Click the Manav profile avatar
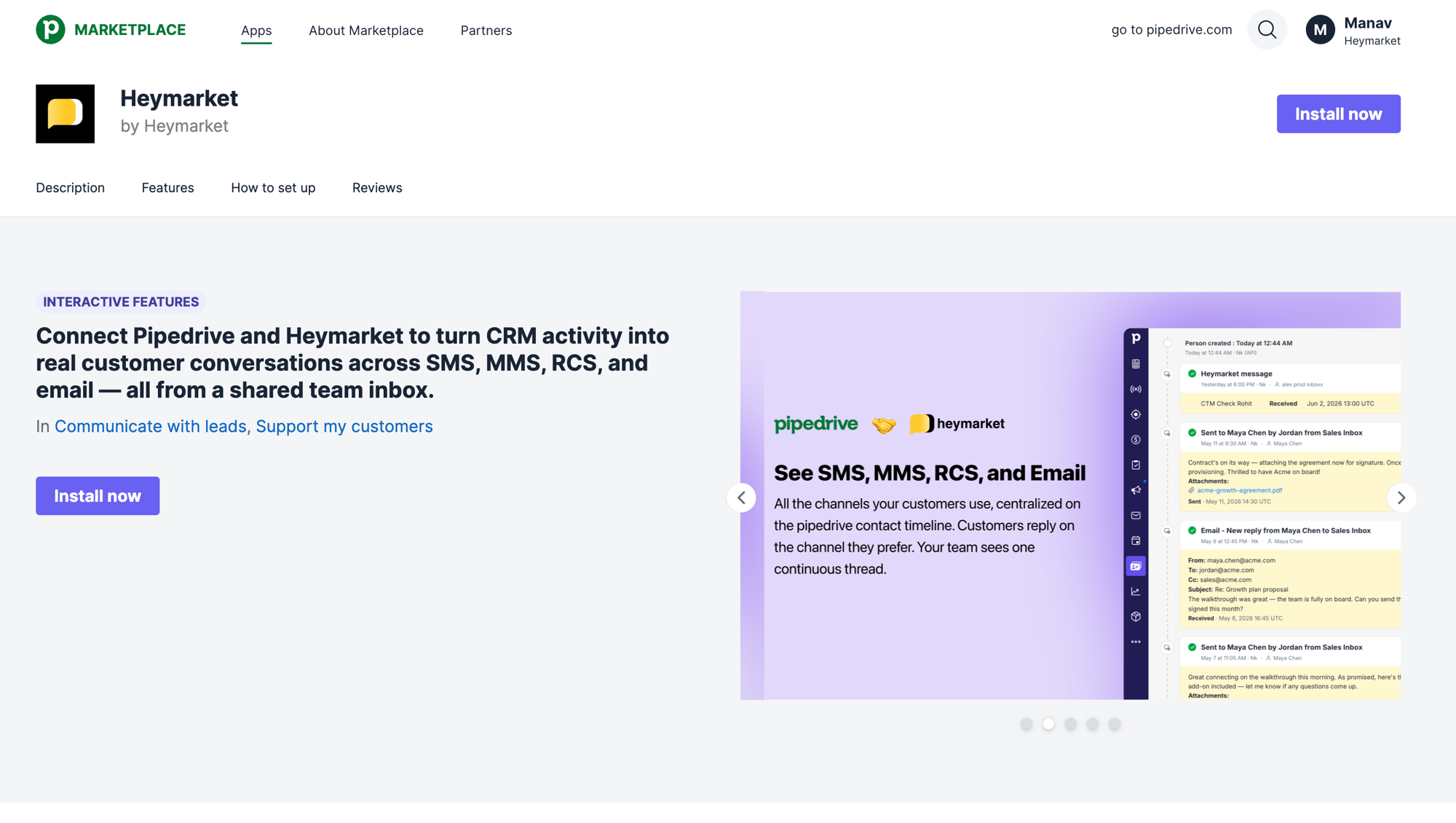Image resolution: width=1456 pixels, height=823 pixels. [1320, 30]
